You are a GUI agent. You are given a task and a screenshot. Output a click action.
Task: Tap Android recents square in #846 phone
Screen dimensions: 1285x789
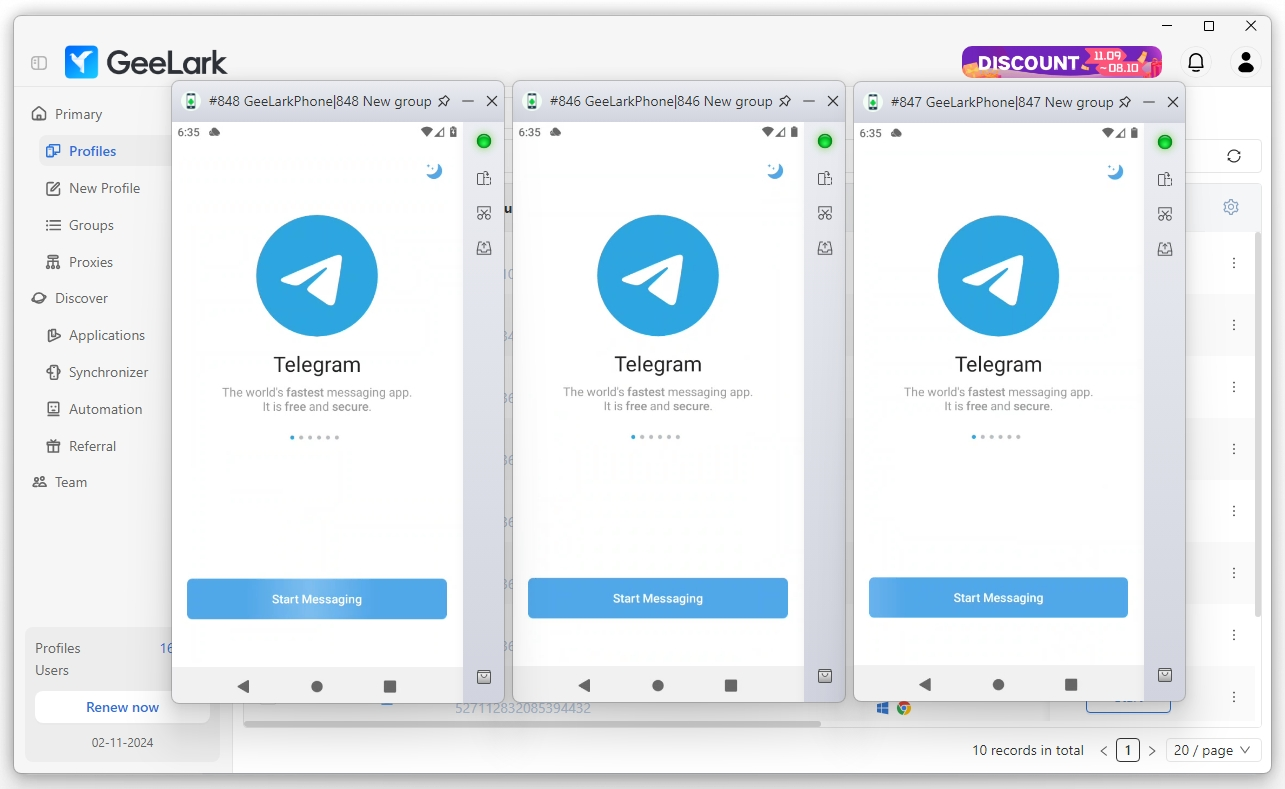pyautogui.click(x=731, y=685)
